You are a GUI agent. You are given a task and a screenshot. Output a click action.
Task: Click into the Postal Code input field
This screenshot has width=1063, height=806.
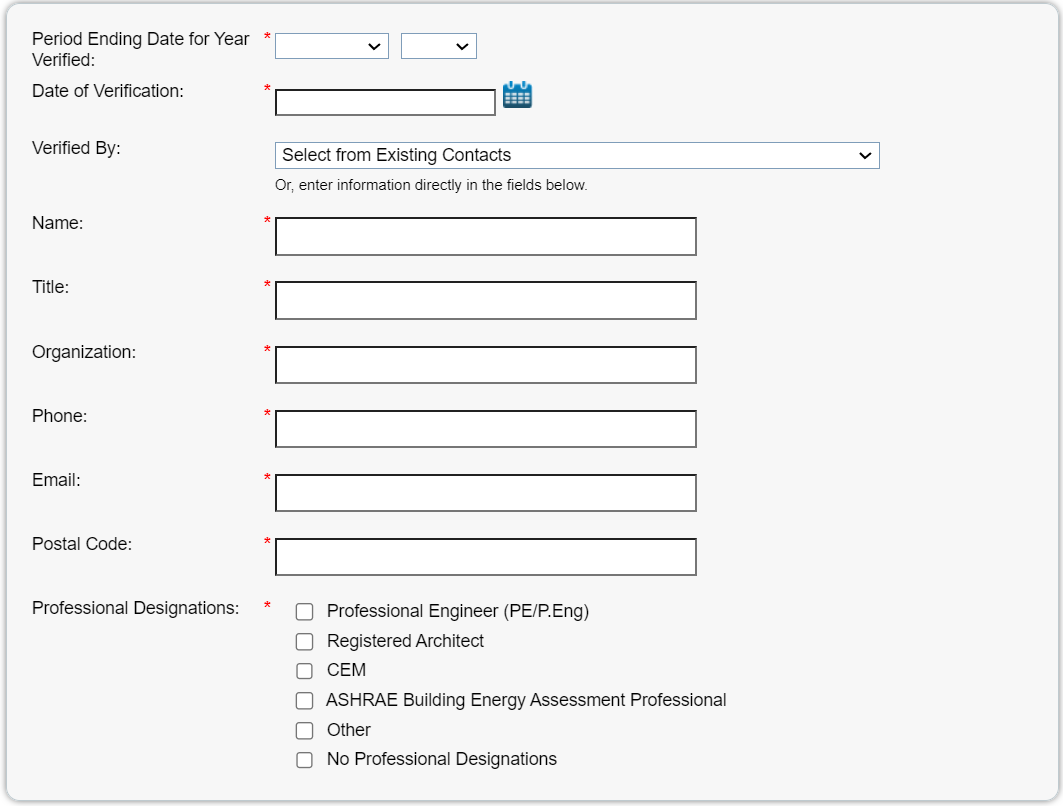[x=485, y=557]
